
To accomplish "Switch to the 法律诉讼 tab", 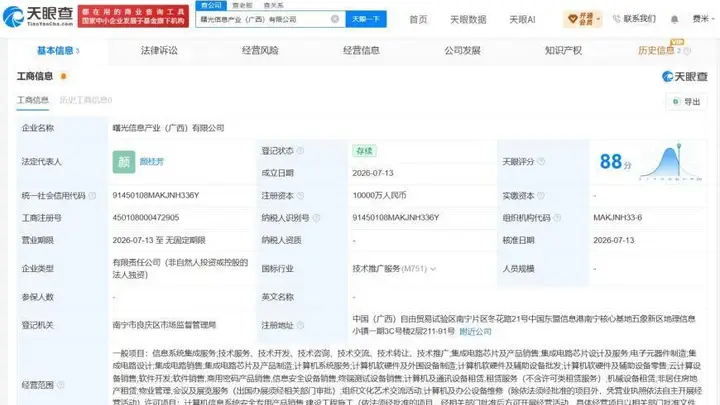I will [x=159, y=51].
